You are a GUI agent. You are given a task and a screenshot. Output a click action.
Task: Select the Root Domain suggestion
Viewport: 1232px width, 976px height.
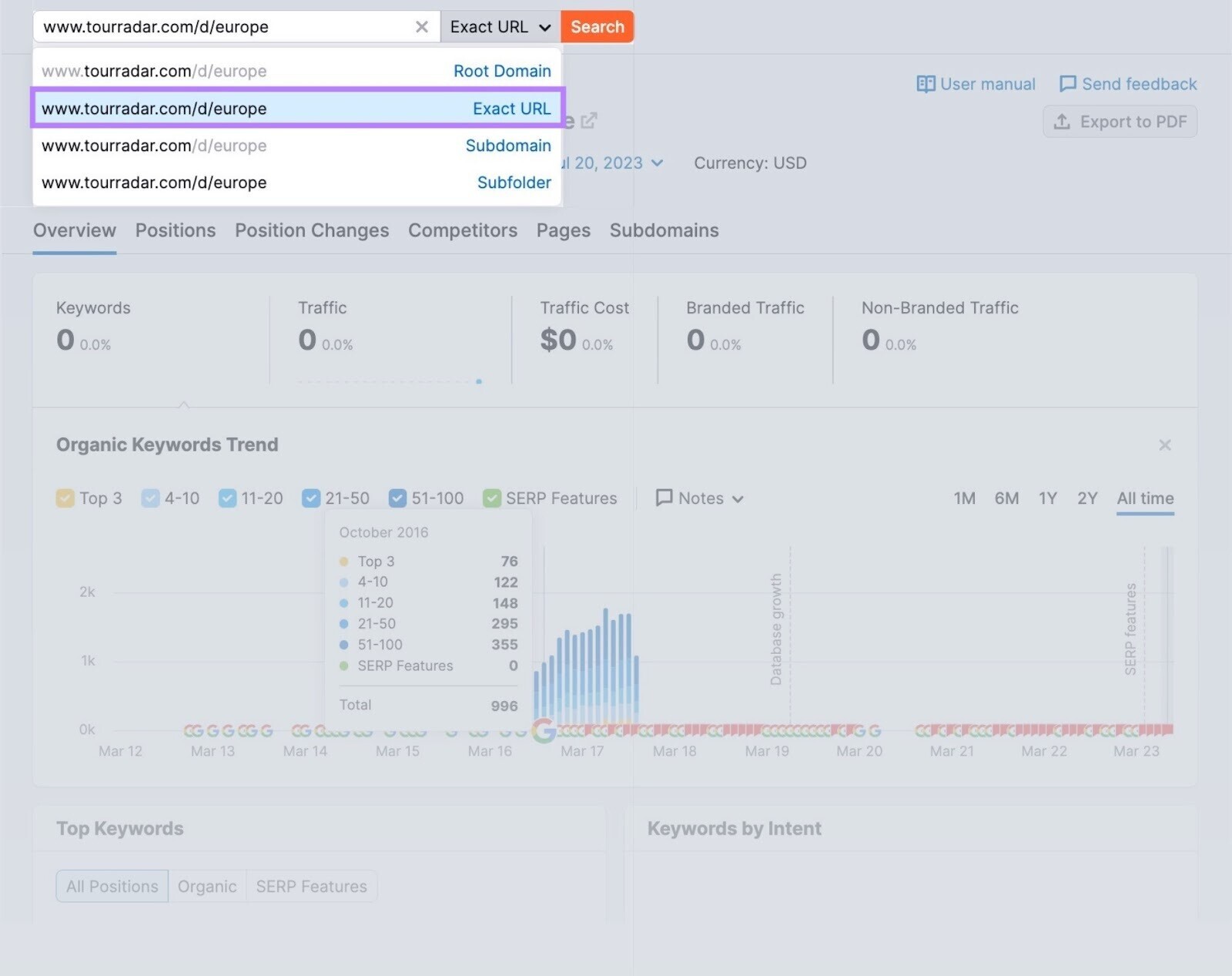click(x=296, y=71)
